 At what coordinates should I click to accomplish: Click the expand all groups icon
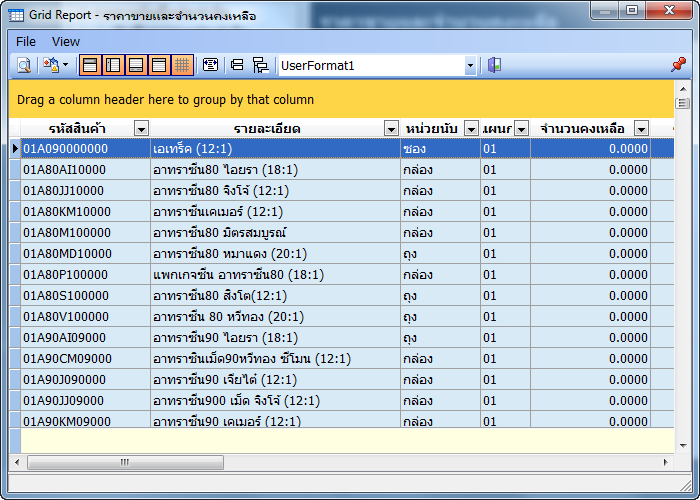[237, 66]
